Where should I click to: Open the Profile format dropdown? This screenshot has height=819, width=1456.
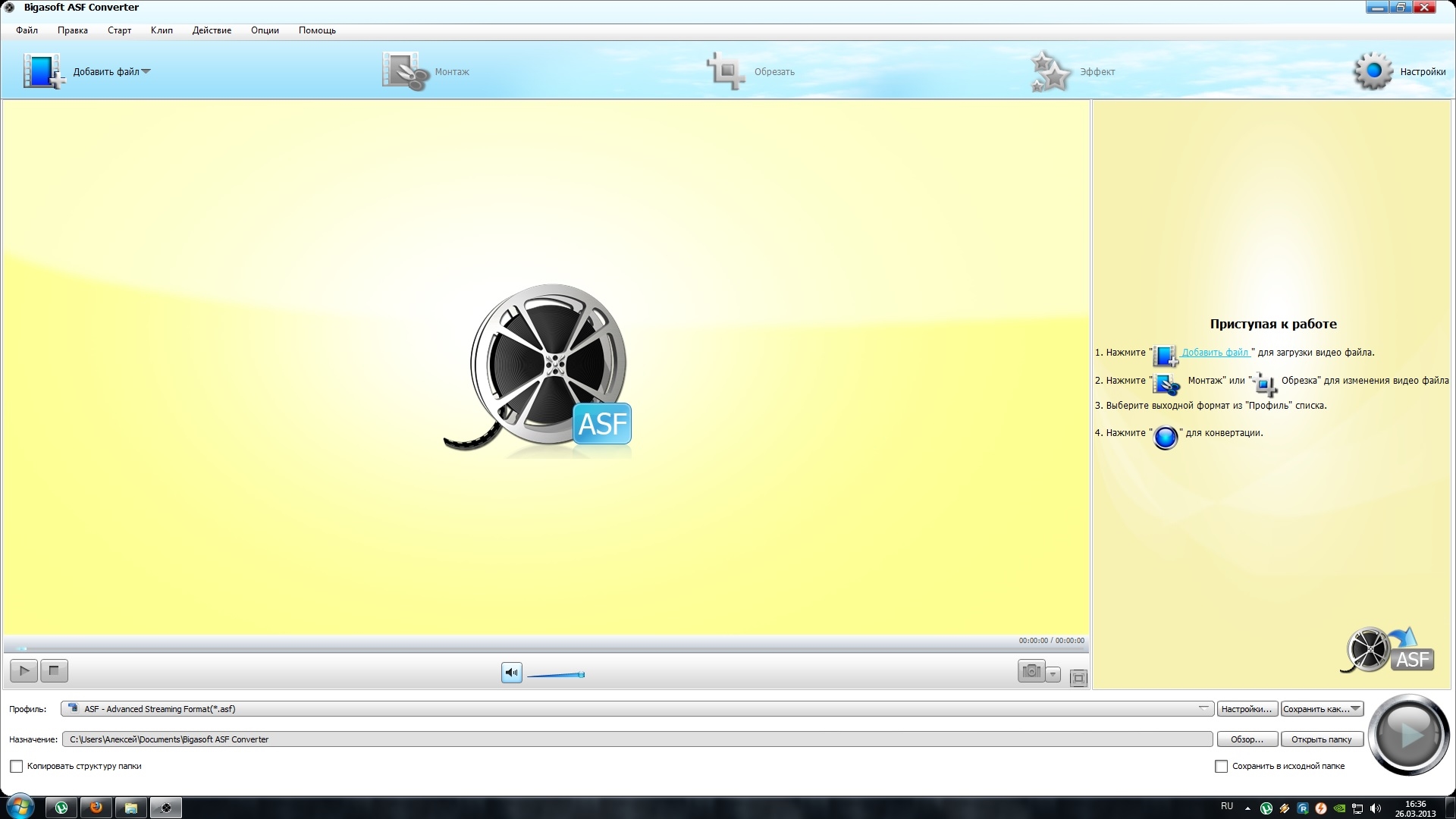pos(1203,708)
